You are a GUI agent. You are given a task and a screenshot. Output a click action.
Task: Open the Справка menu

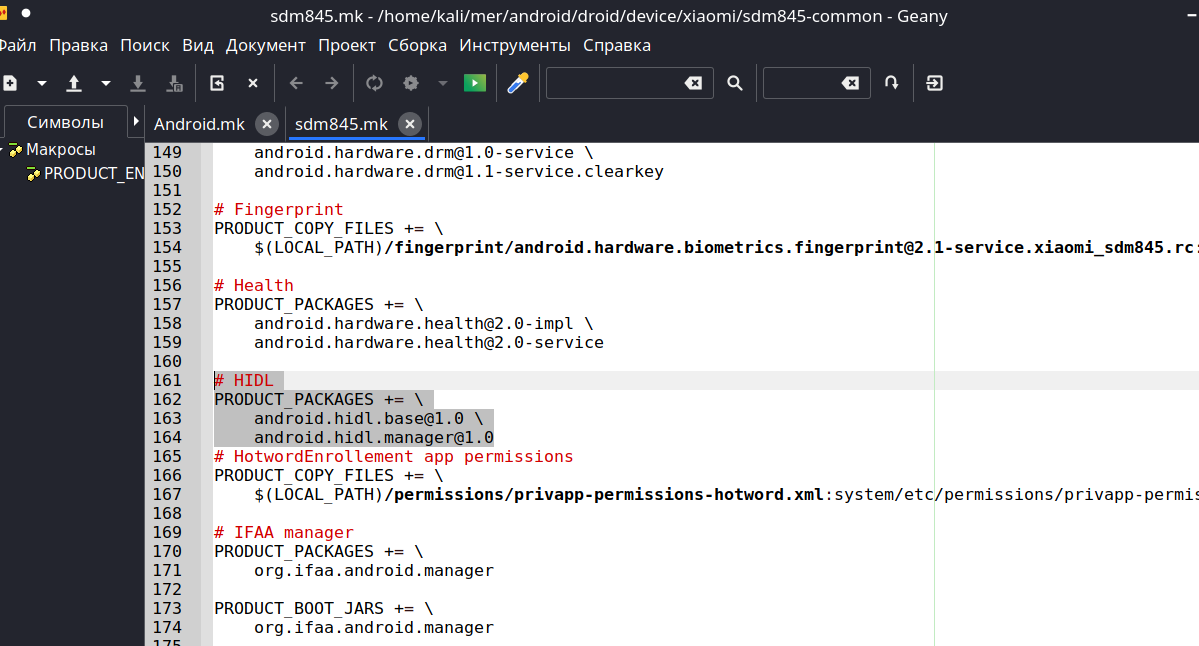click(617, 45)
